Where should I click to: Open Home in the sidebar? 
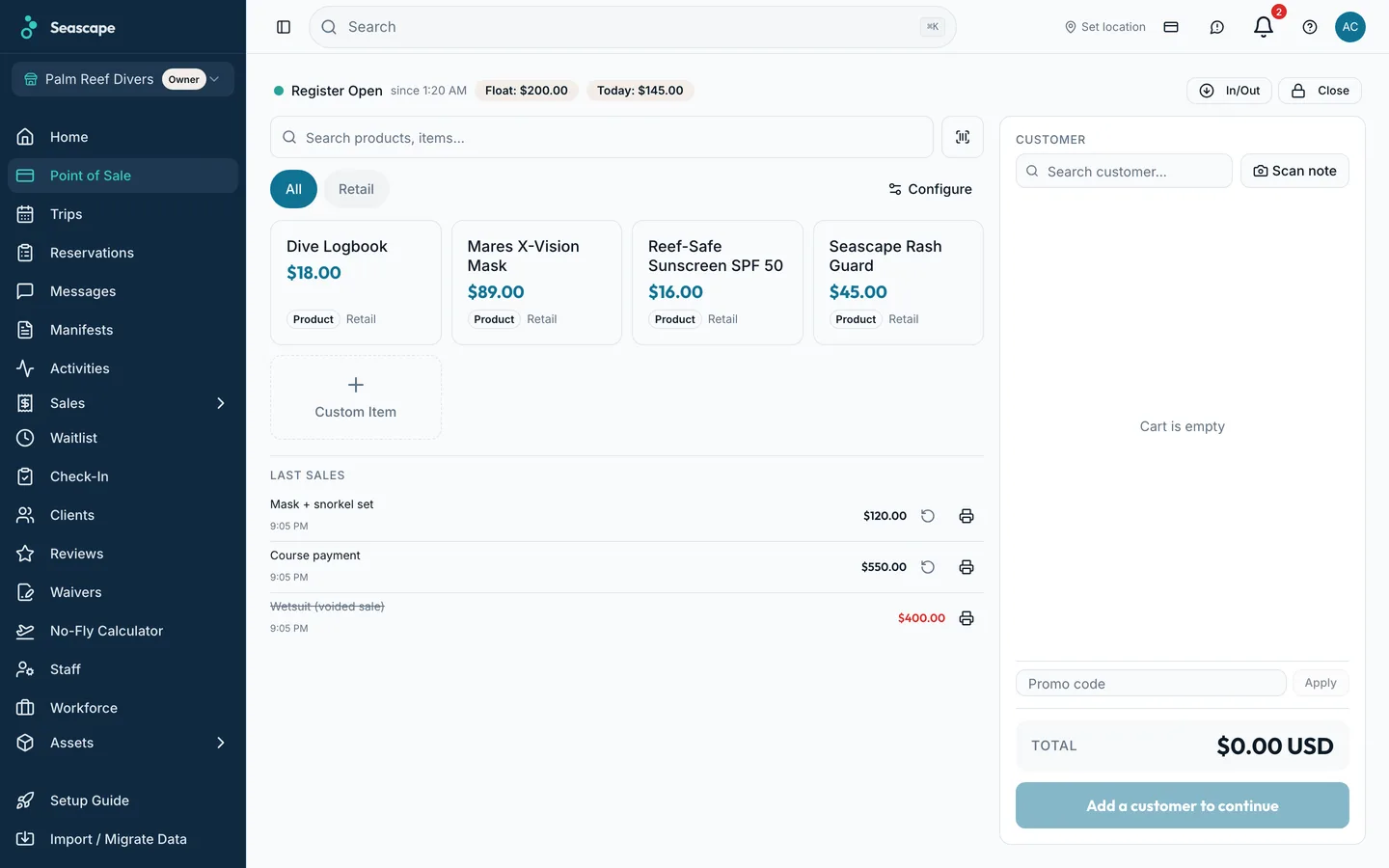[123, 137]
